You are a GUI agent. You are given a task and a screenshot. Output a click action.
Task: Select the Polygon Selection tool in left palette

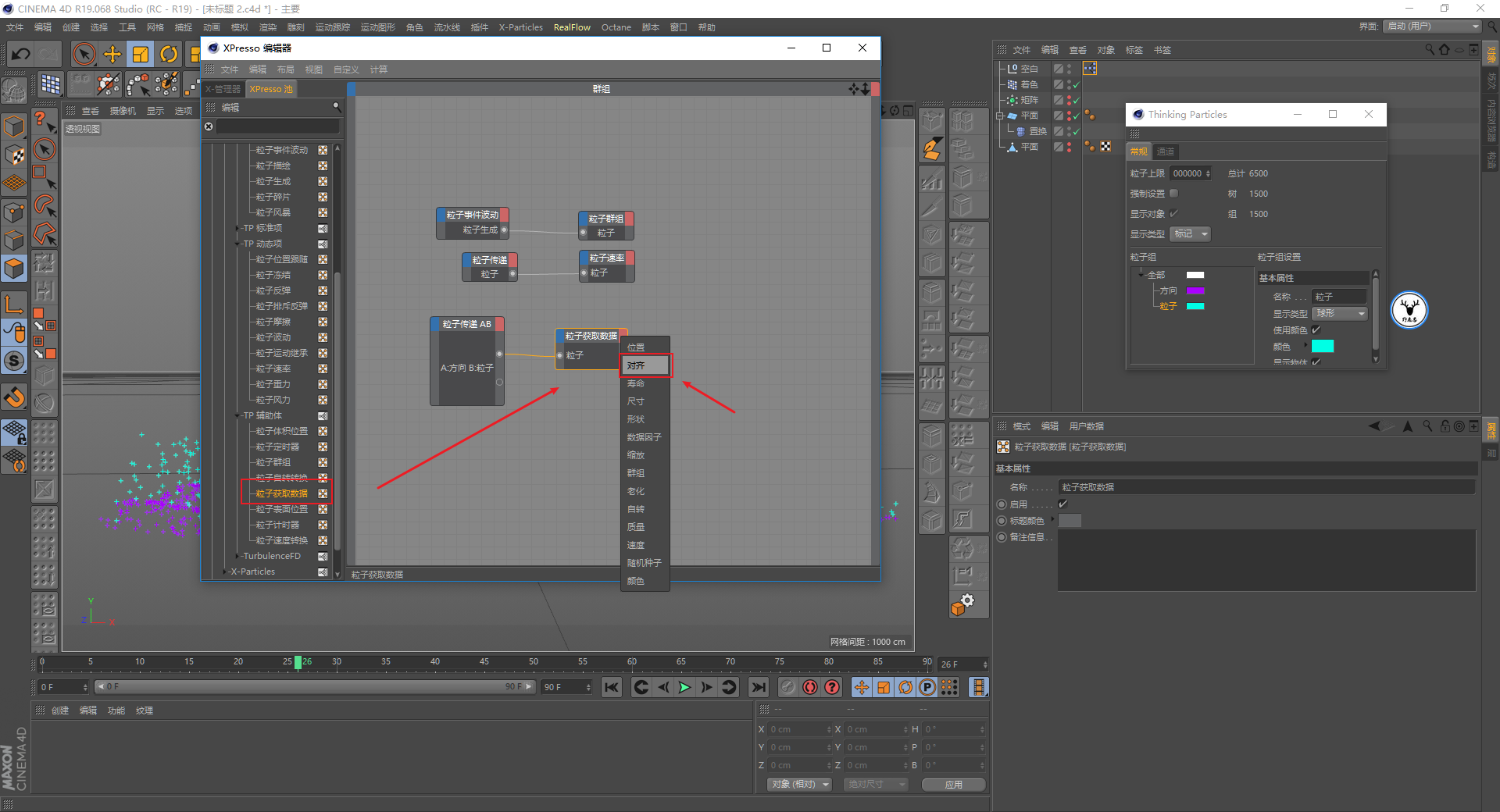coord(45,233)
